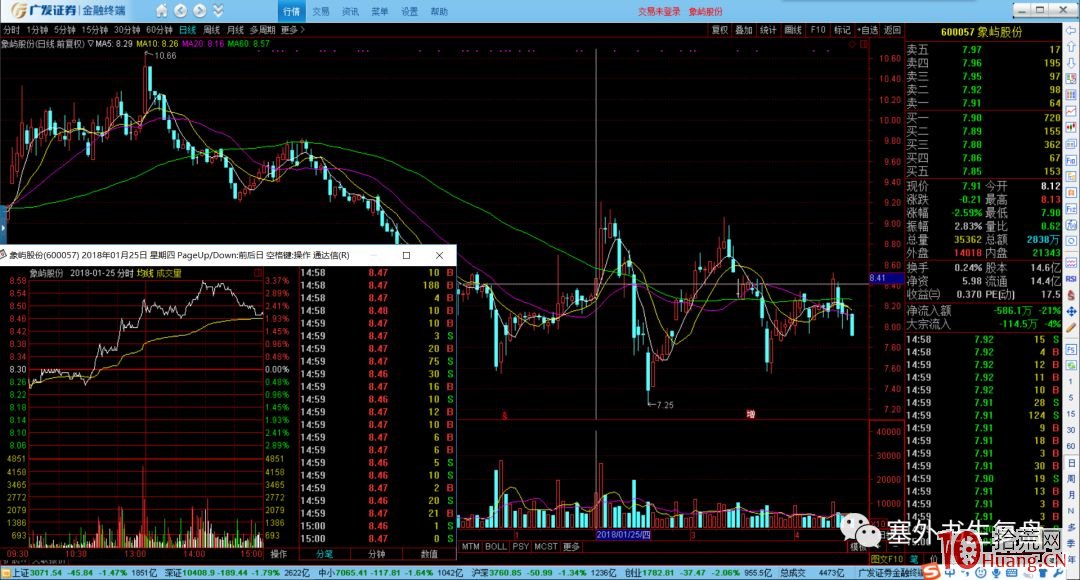Select the 分时 chart period
1080x580 pixels.
[12, 30]
